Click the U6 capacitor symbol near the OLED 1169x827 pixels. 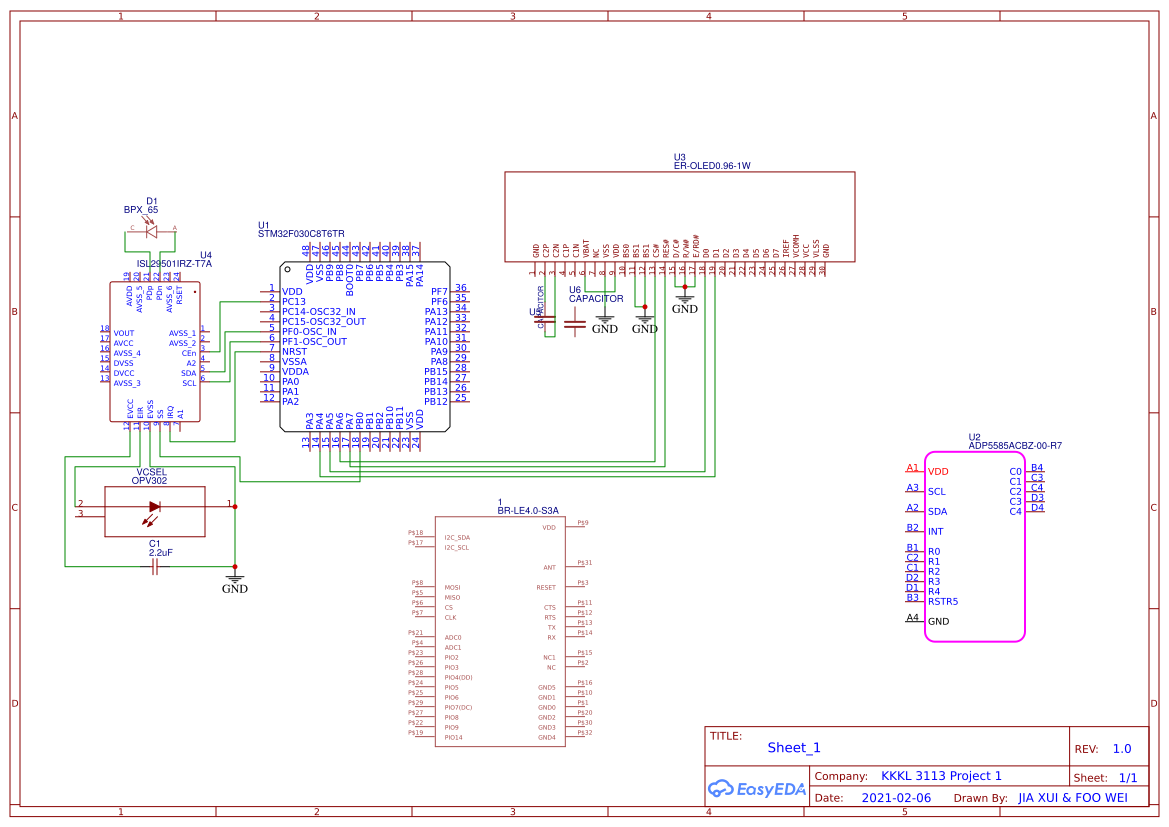click(x=574, y=323)
